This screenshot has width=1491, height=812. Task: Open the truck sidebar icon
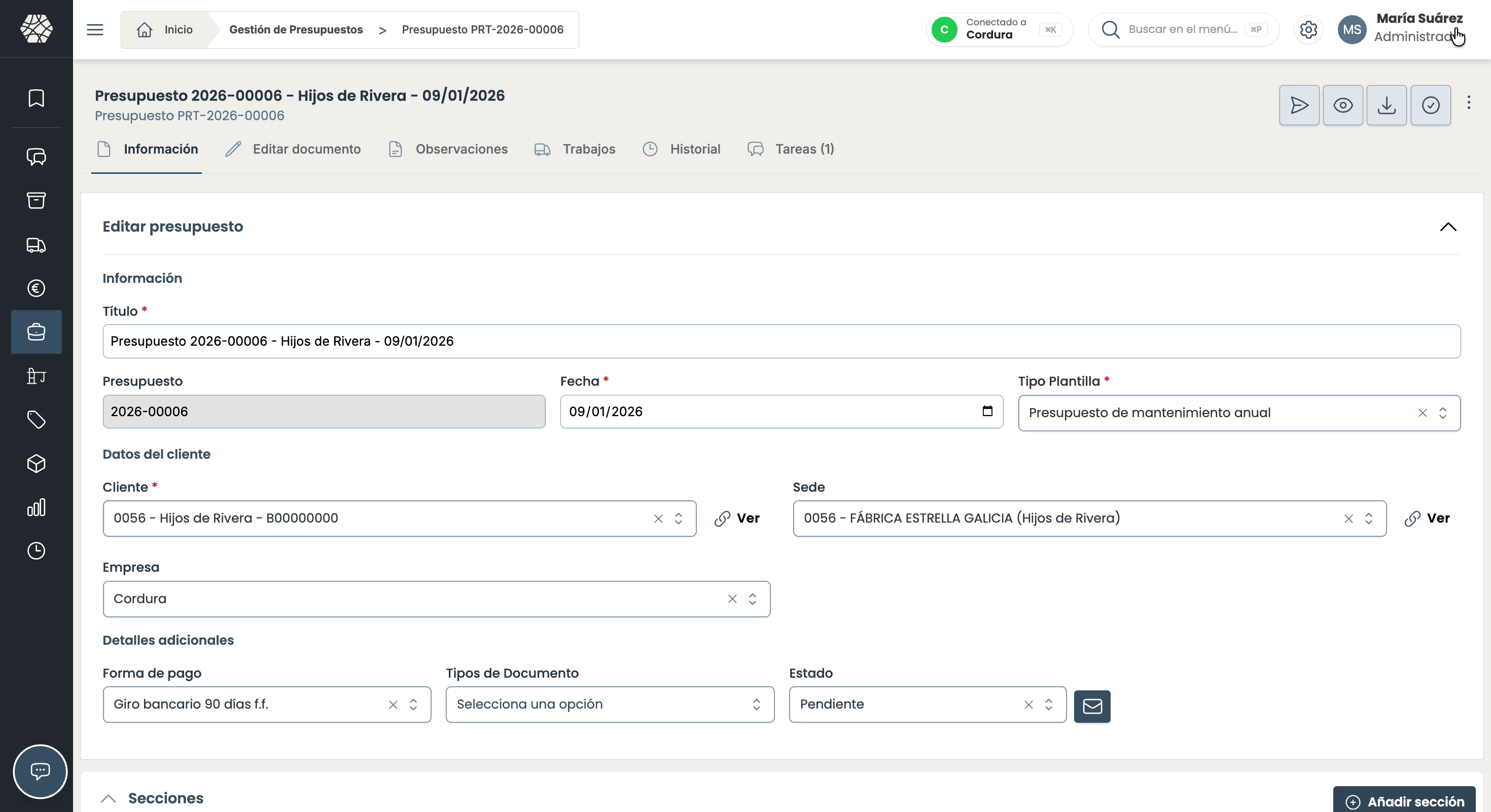[x=37, y=245]
